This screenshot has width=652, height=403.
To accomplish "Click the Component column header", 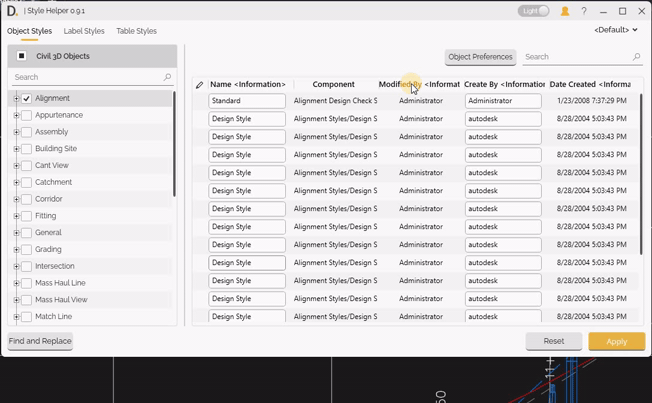I will (x=333, y=84).
